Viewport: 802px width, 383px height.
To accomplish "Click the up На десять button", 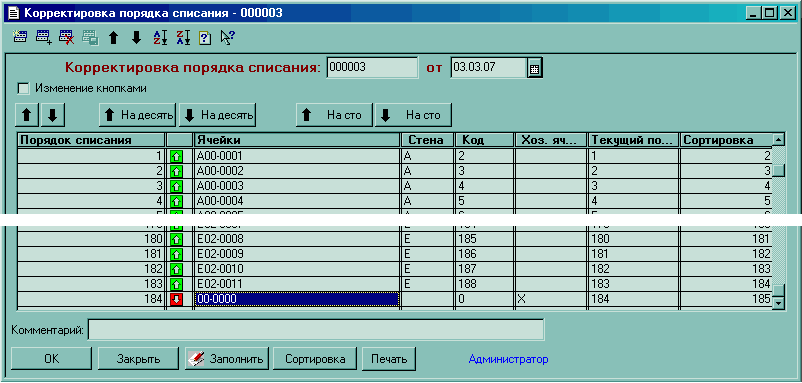I will pyautogui.click(x=137, y=115).
